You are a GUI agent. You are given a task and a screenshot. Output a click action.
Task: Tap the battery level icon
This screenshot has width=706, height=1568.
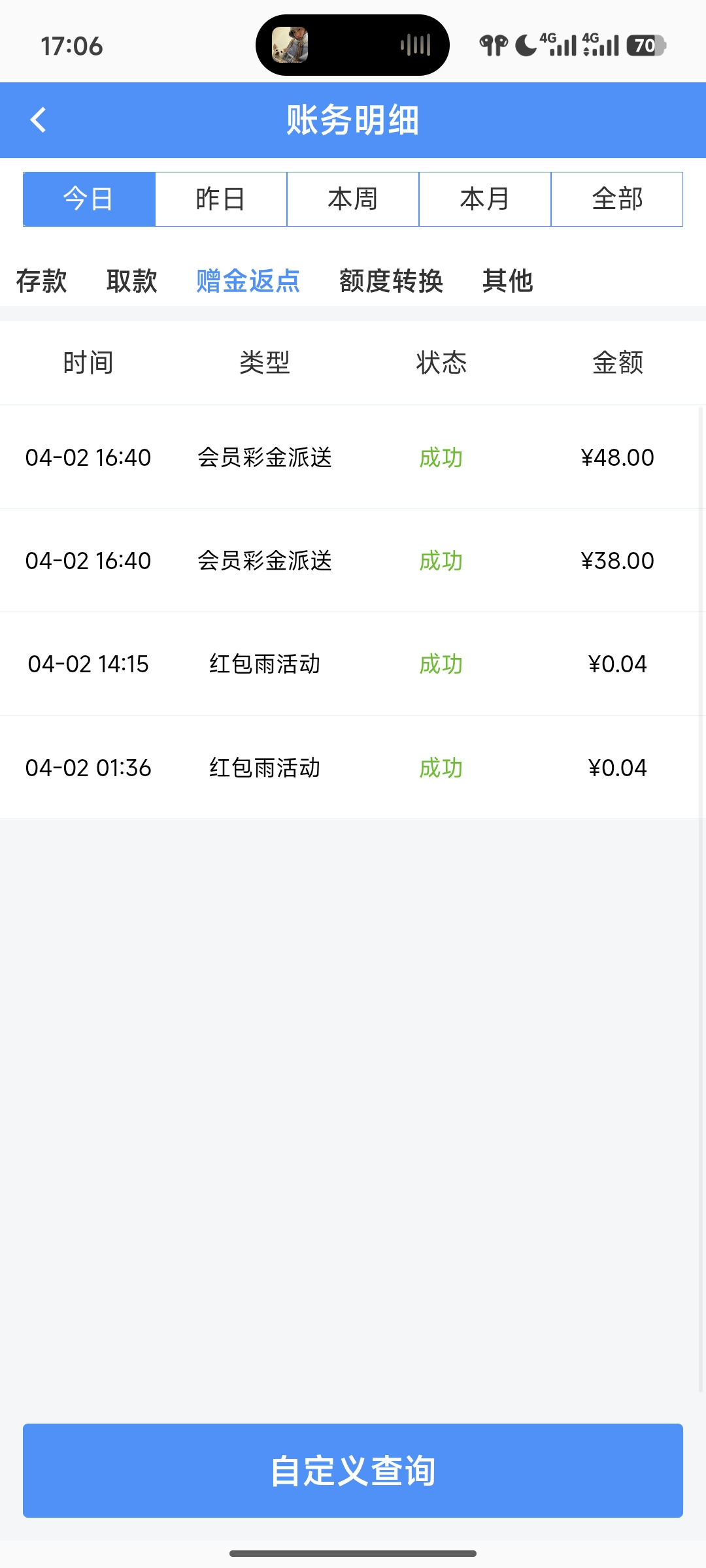point(646,45)
